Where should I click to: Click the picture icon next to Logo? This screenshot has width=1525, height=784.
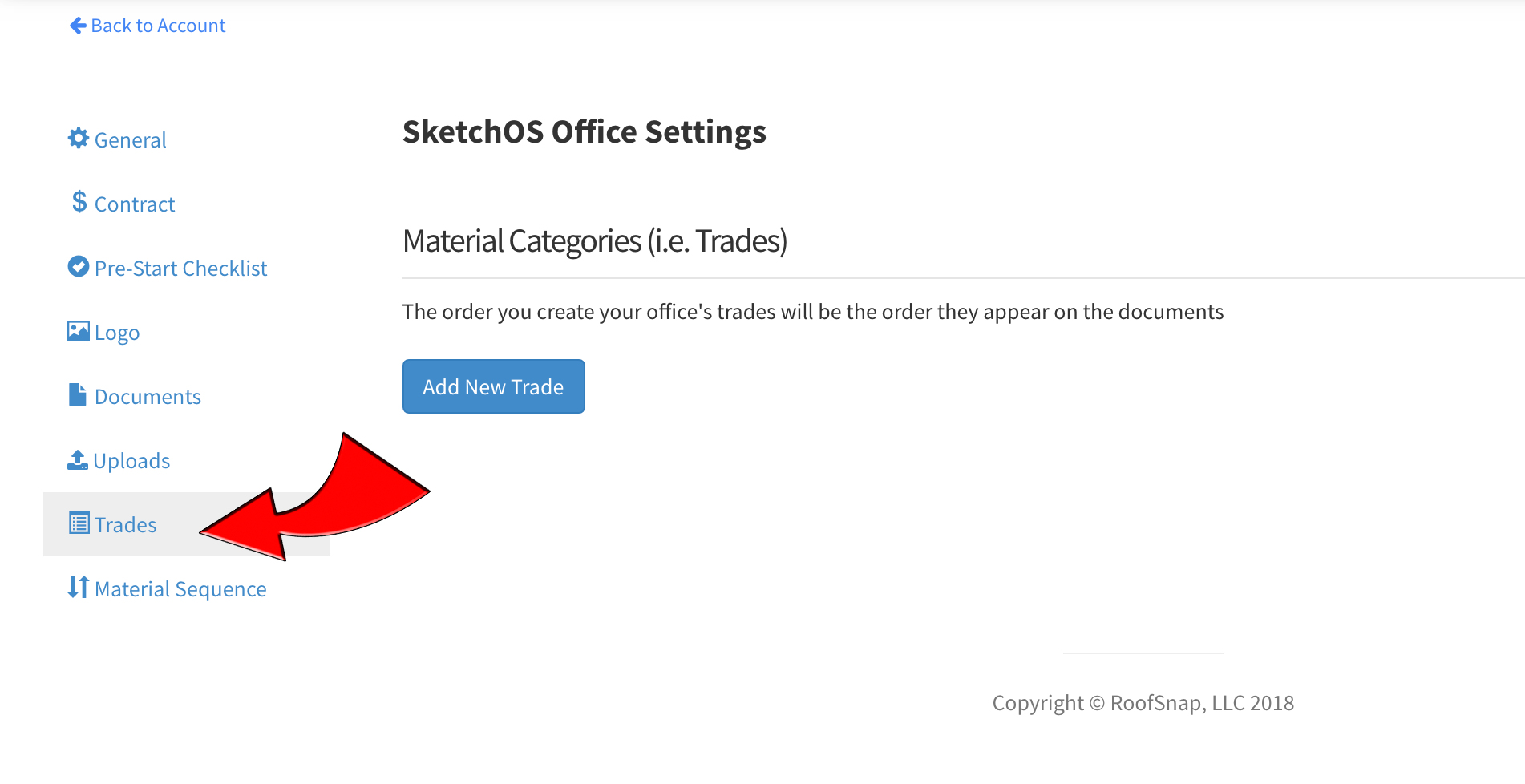click(79, 331)
